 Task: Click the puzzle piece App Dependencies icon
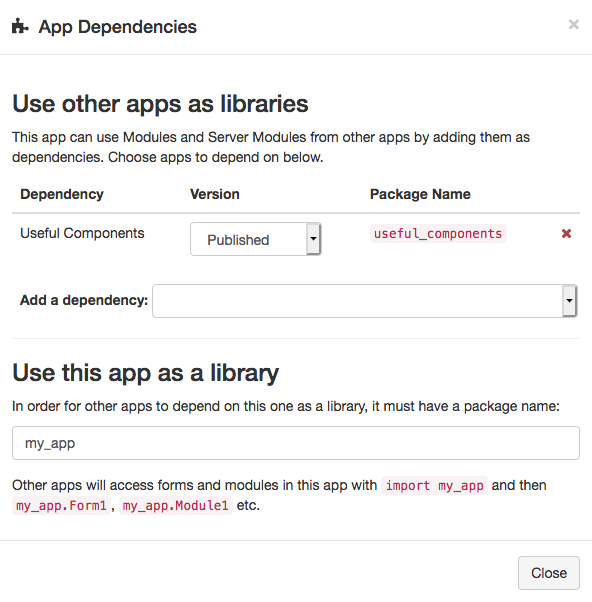pos(20,26)
